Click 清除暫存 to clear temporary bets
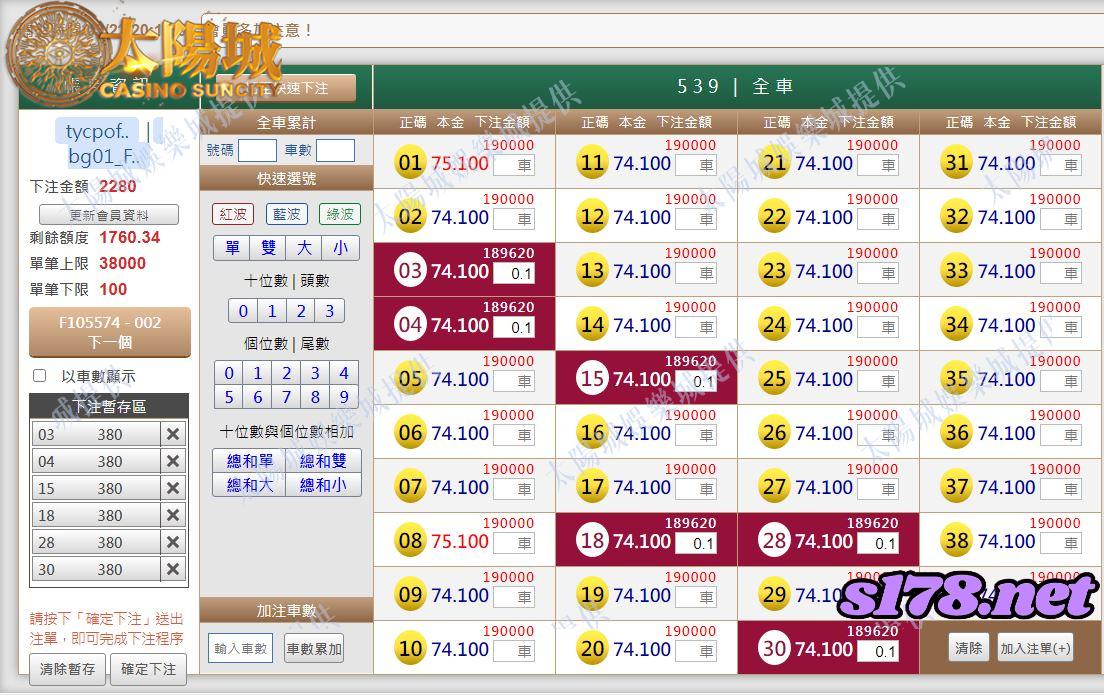1104x695 pixels. click(x=68, y=669)
